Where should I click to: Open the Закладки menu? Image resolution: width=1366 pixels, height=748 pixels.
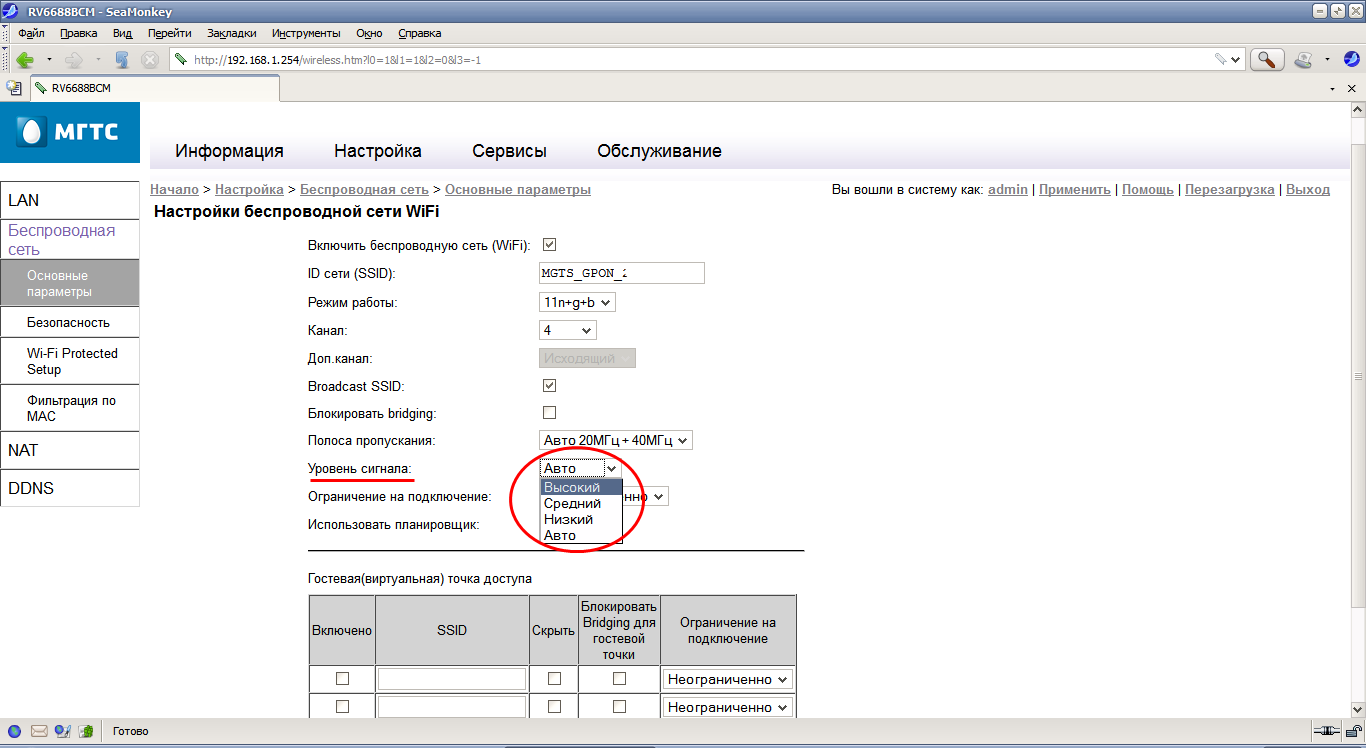[x=231, y=33]
